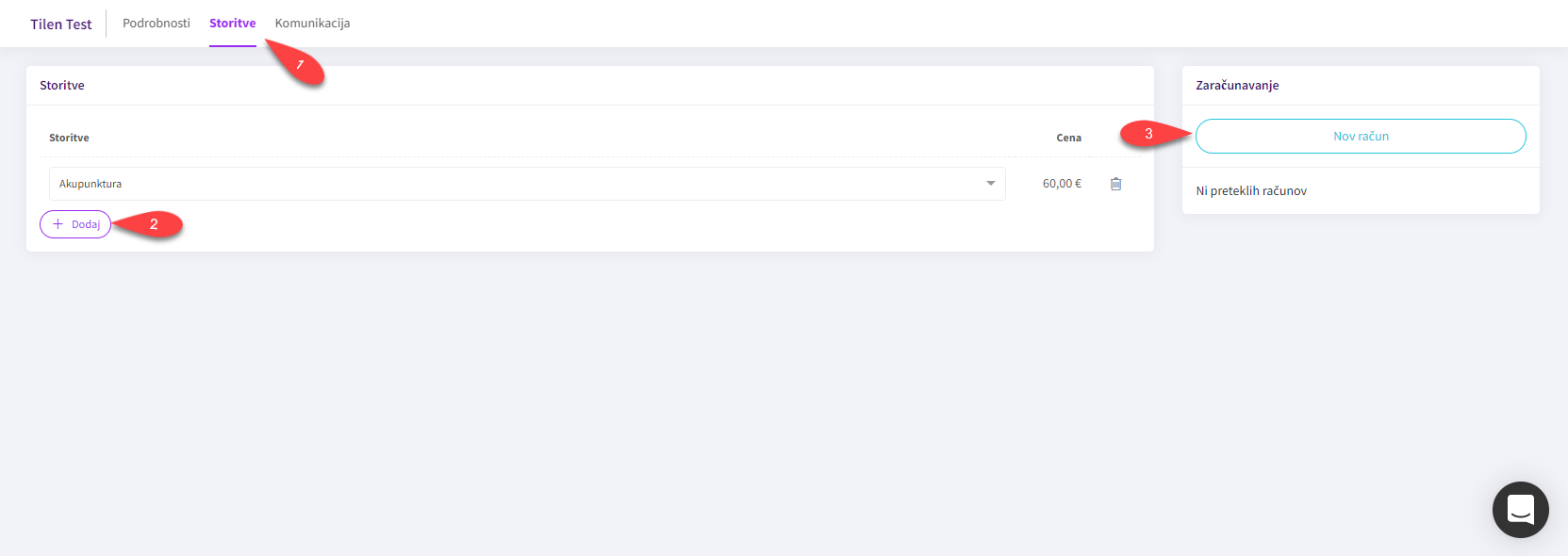The width and height of the screenshot is (1568, 556).
Task: Click the Cena column header
Action: [x=1068, y=138]
